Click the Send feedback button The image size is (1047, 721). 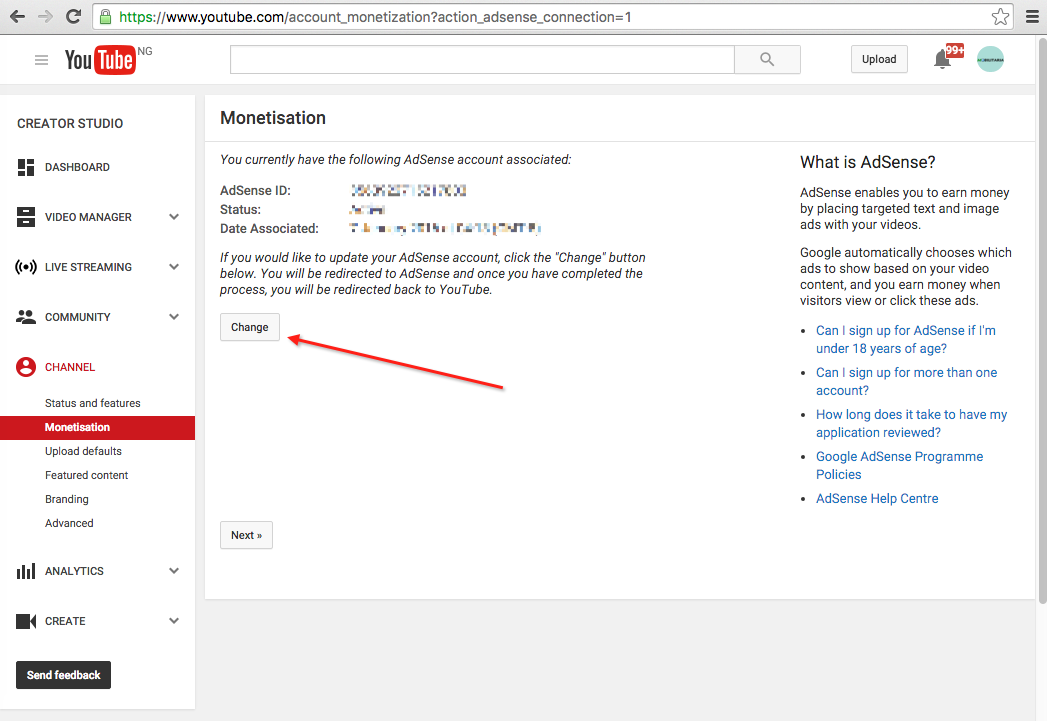63,675
